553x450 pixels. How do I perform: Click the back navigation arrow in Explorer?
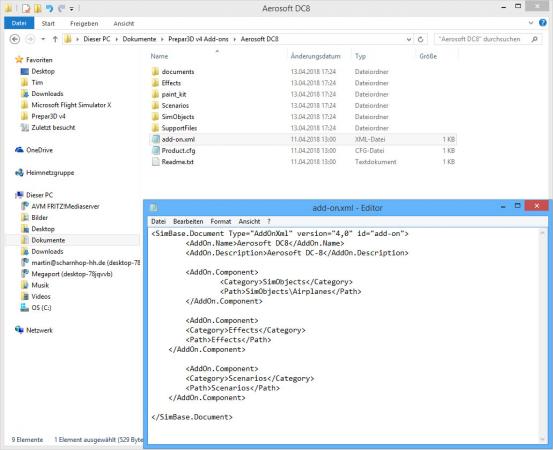[x=15, y=39]
